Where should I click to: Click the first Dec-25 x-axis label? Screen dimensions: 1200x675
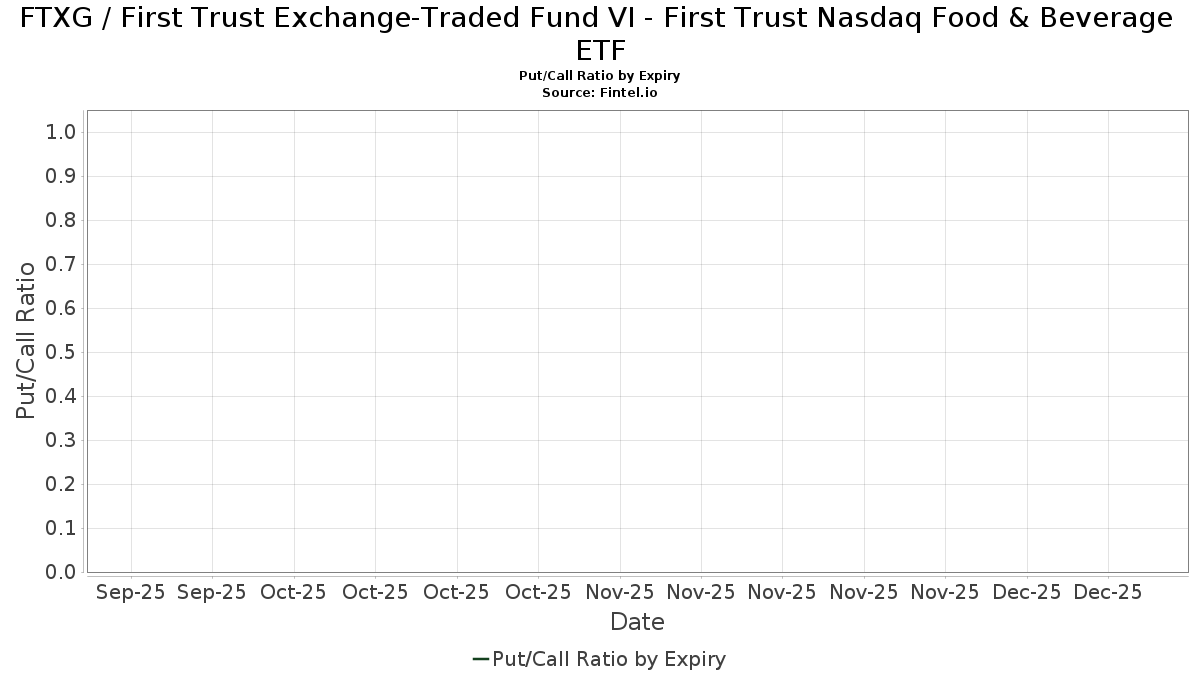click(x=1026, y=592)
